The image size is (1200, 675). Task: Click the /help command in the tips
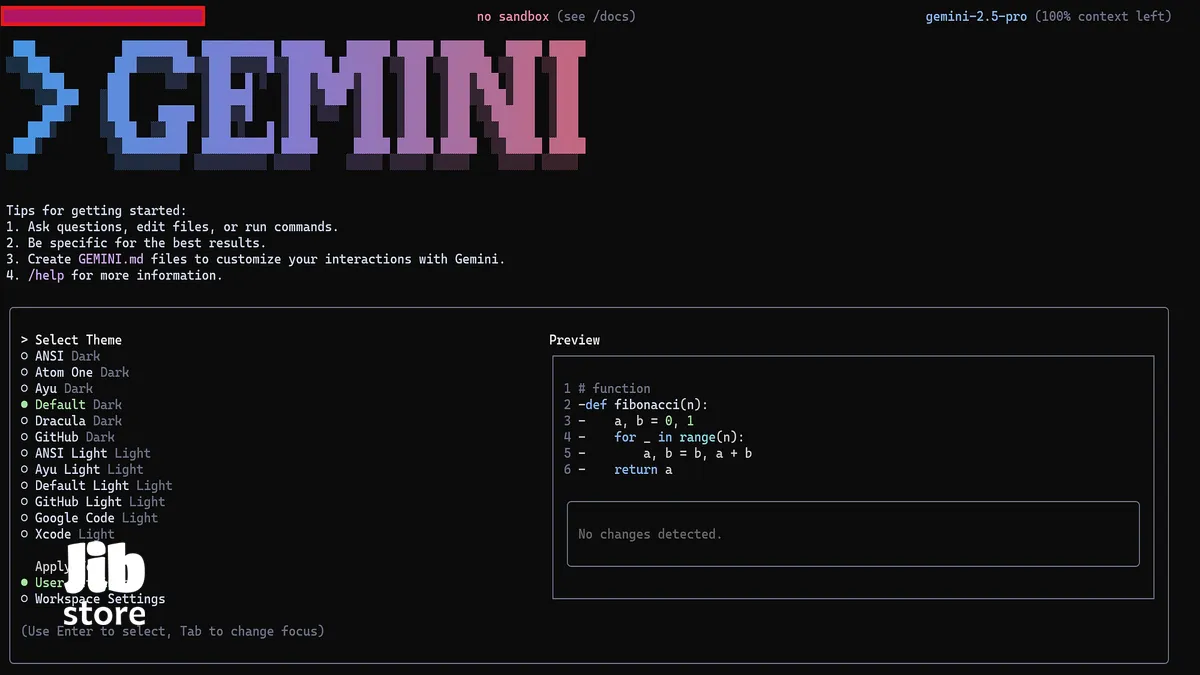click(46, 275)
